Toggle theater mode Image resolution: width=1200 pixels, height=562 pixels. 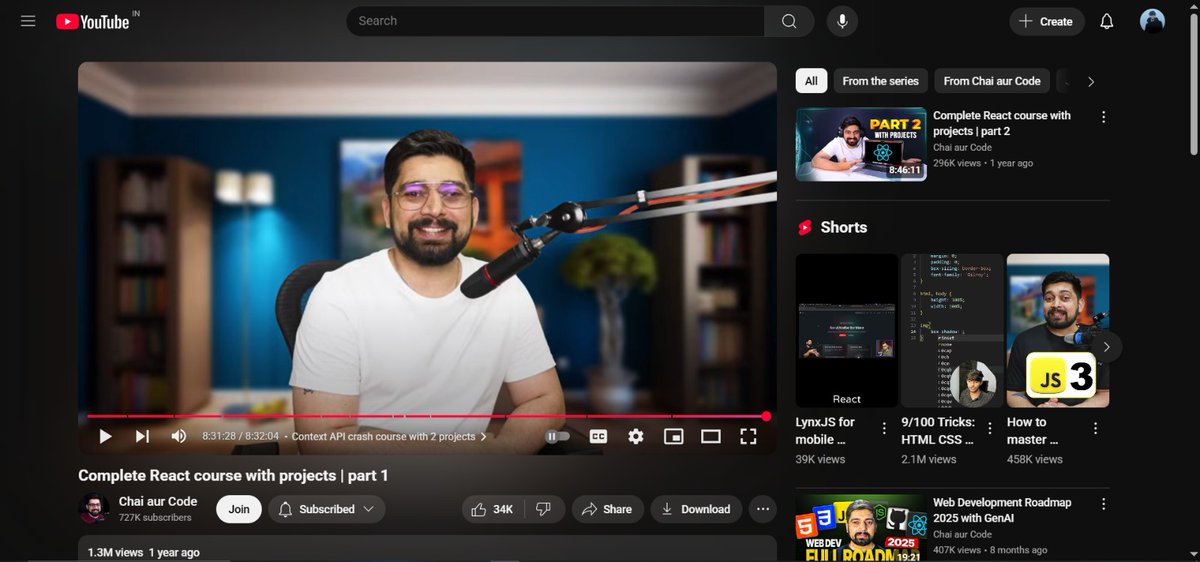711,436
